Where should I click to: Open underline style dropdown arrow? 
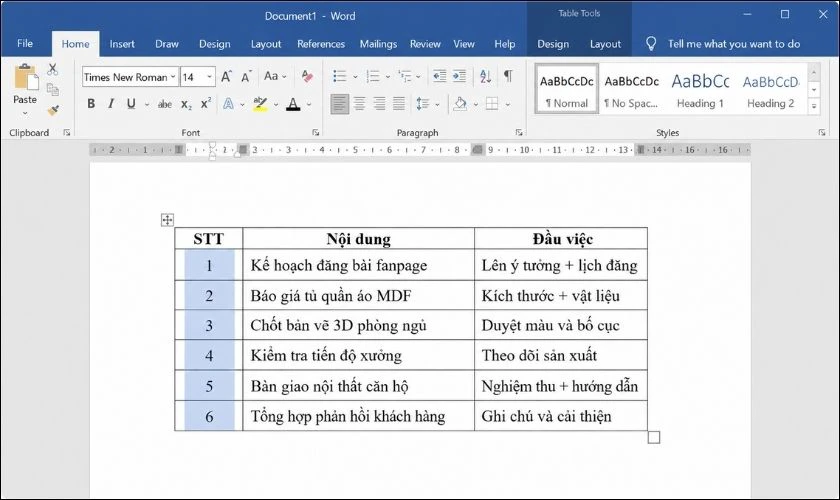tap(147, 105)
